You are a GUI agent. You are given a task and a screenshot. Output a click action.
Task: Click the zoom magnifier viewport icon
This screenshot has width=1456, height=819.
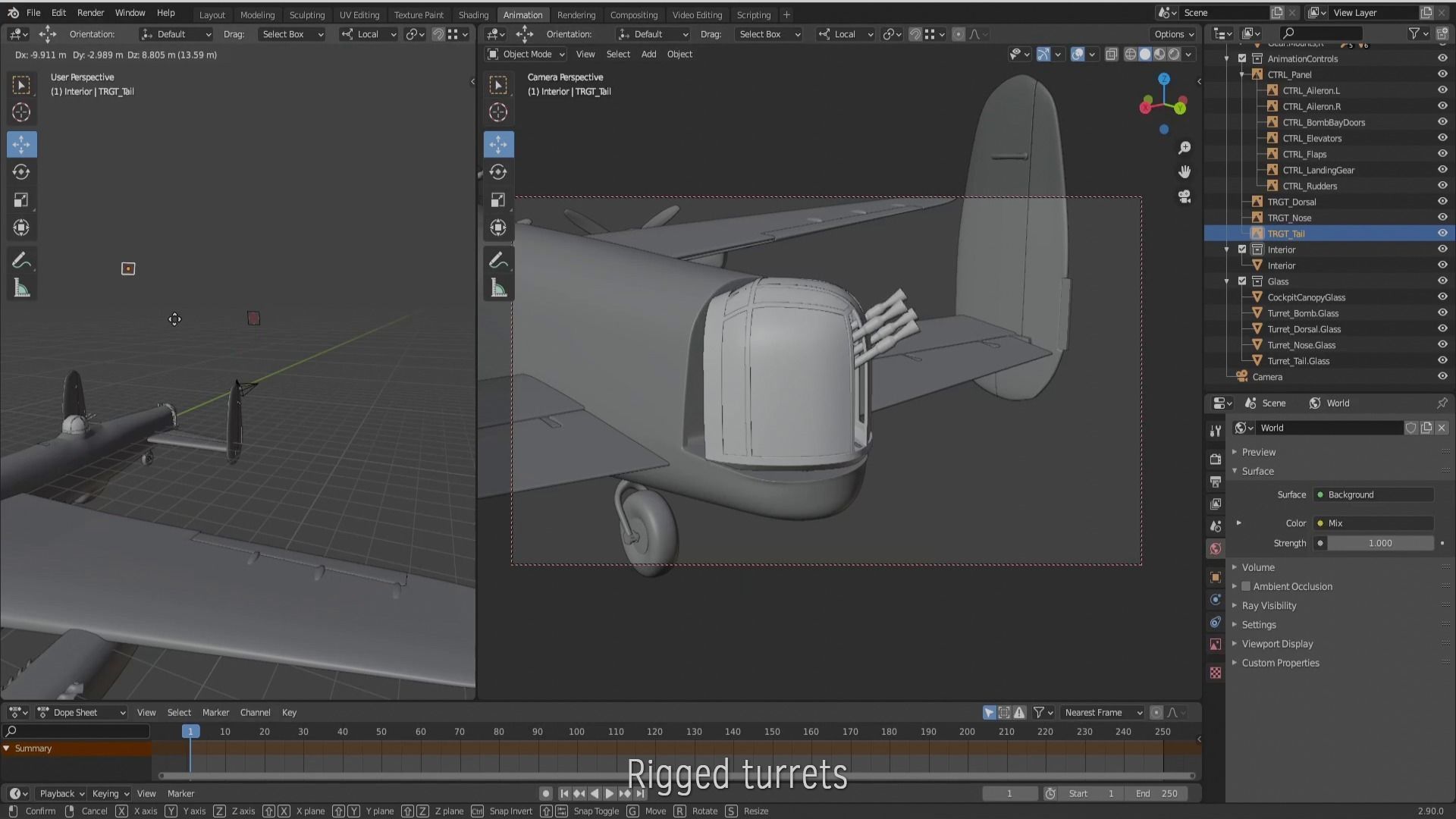1185,148
